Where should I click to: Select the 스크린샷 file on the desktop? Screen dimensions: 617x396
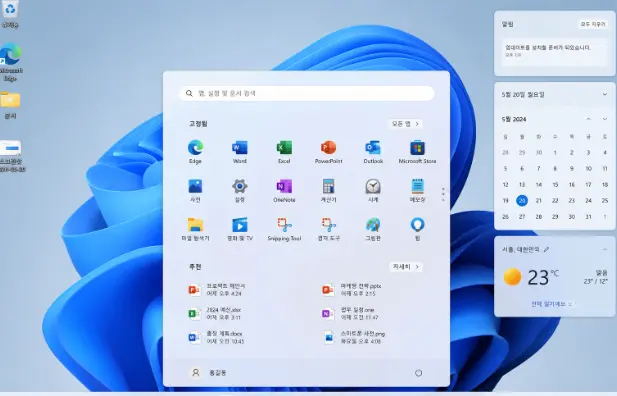click(12, 156)
